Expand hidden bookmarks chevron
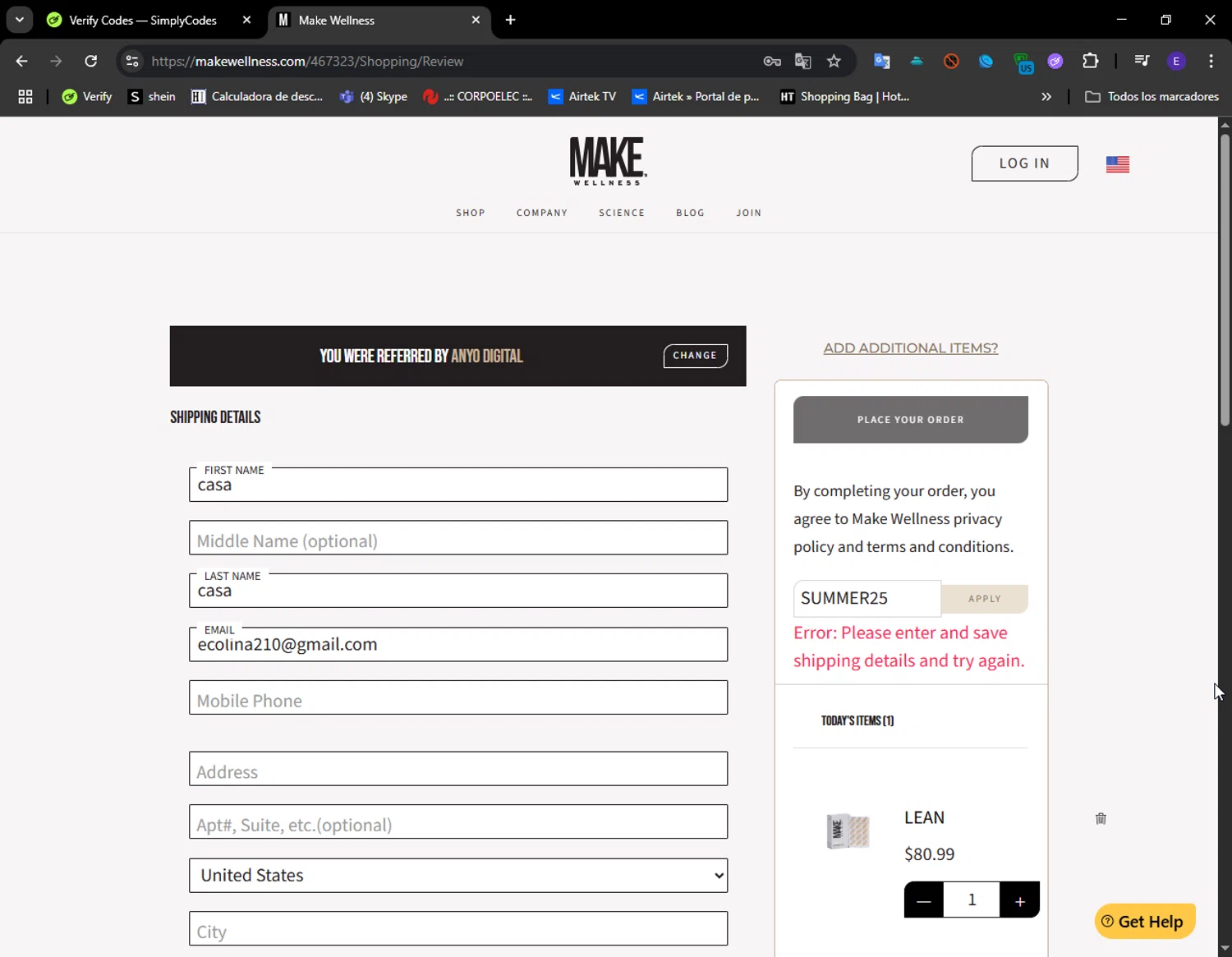The width and height of the screenshot is (1232, 957). [1046, 96]
